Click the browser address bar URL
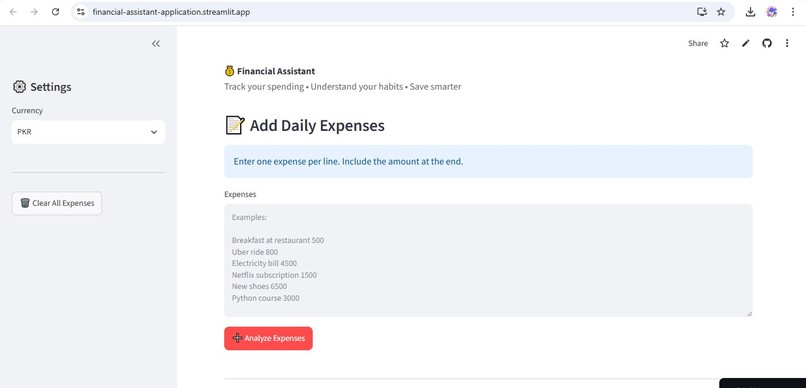Screen dimensions: 806x388 coord(171,12)
